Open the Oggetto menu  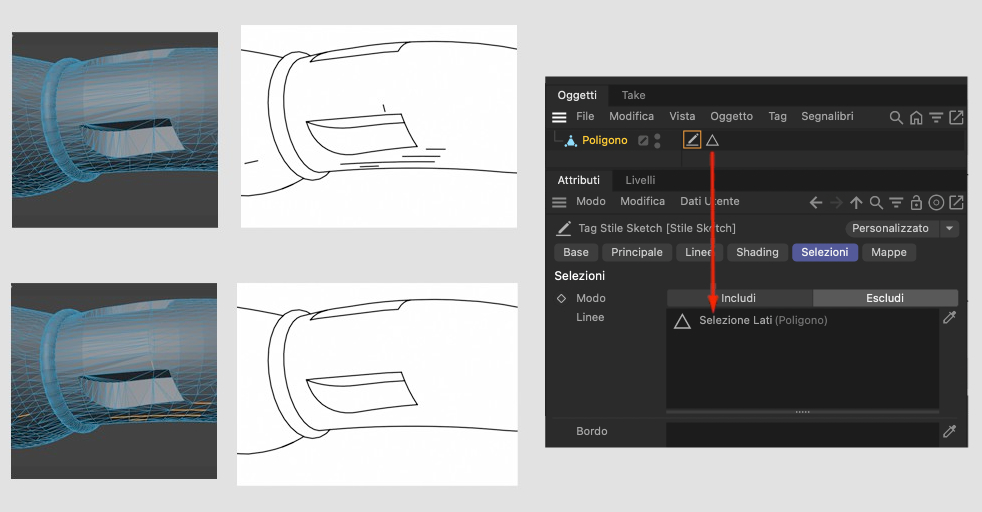pos(731,116)
